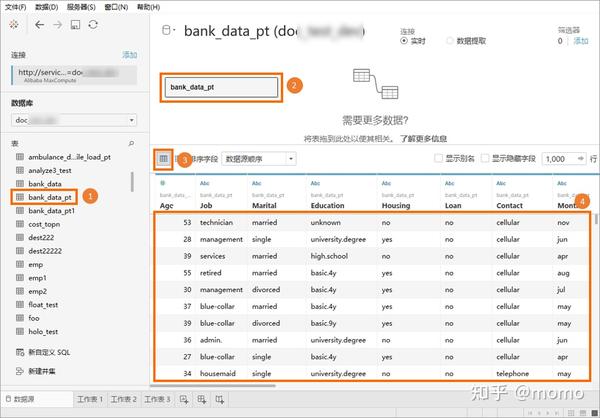The image size is (600, 418).
Task: Click table icon beside cost_topn
Action: [x=20, y=224]
